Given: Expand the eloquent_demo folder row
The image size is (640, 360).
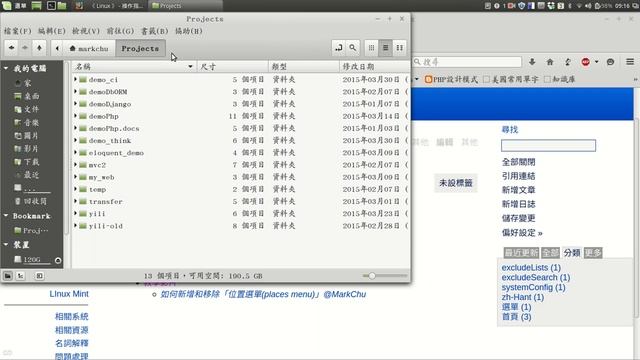Looking at the screenshot, I should coord(76,153).
